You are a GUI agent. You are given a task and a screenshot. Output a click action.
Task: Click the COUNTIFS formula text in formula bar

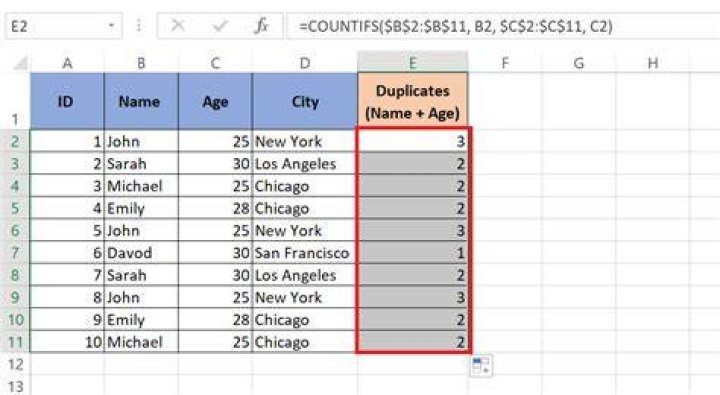click(456, 26)
